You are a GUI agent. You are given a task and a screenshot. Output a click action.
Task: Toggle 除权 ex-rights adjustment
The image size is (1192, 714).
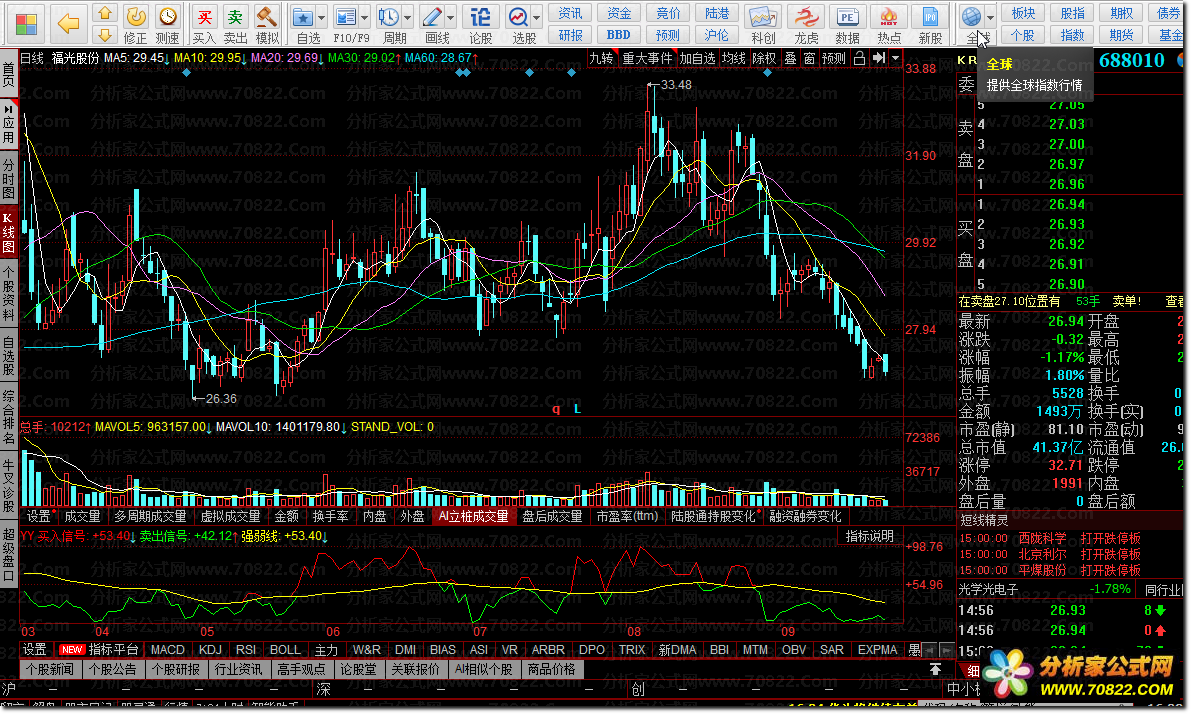click(x=764, y=59)
